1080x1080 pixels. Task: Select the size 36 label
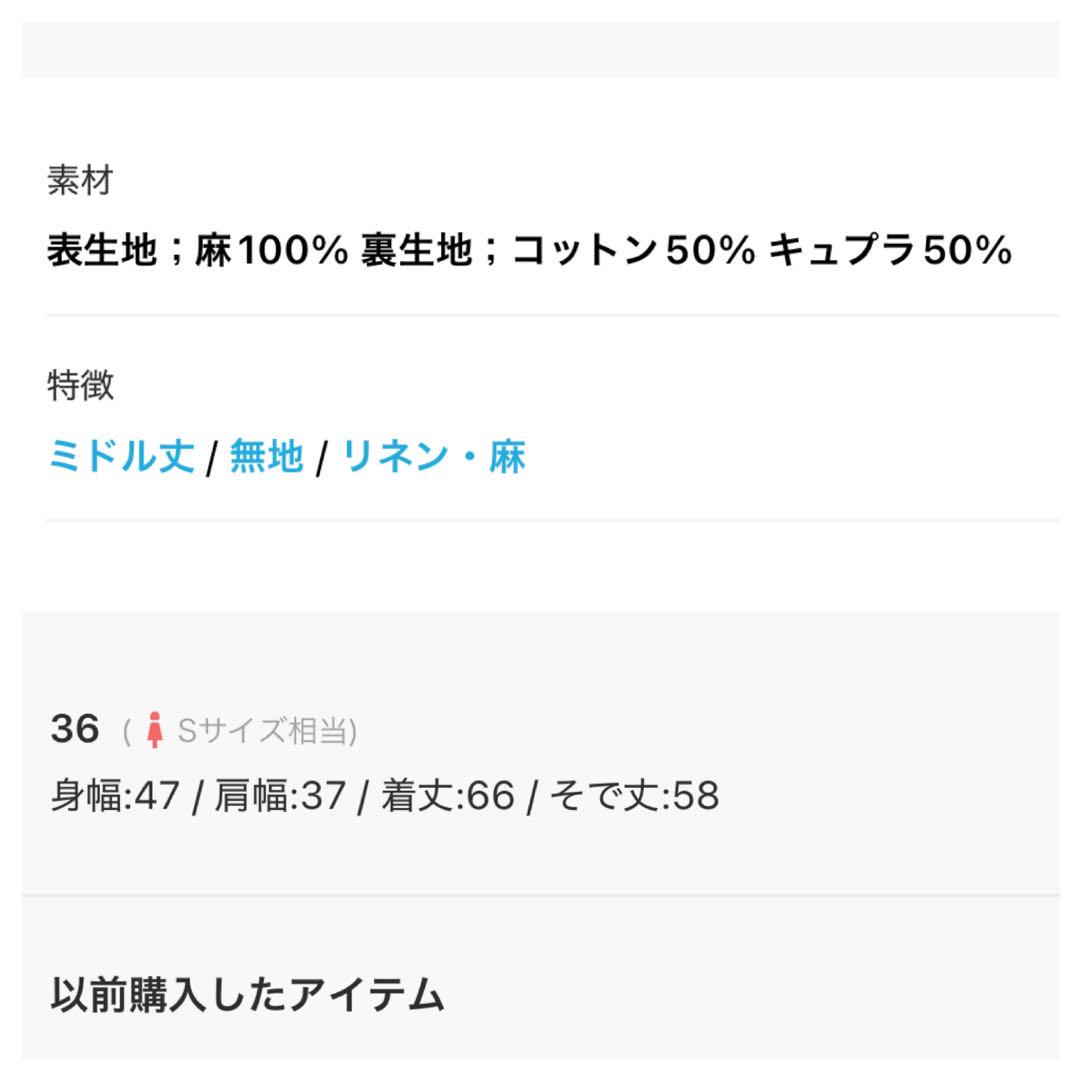75,729
